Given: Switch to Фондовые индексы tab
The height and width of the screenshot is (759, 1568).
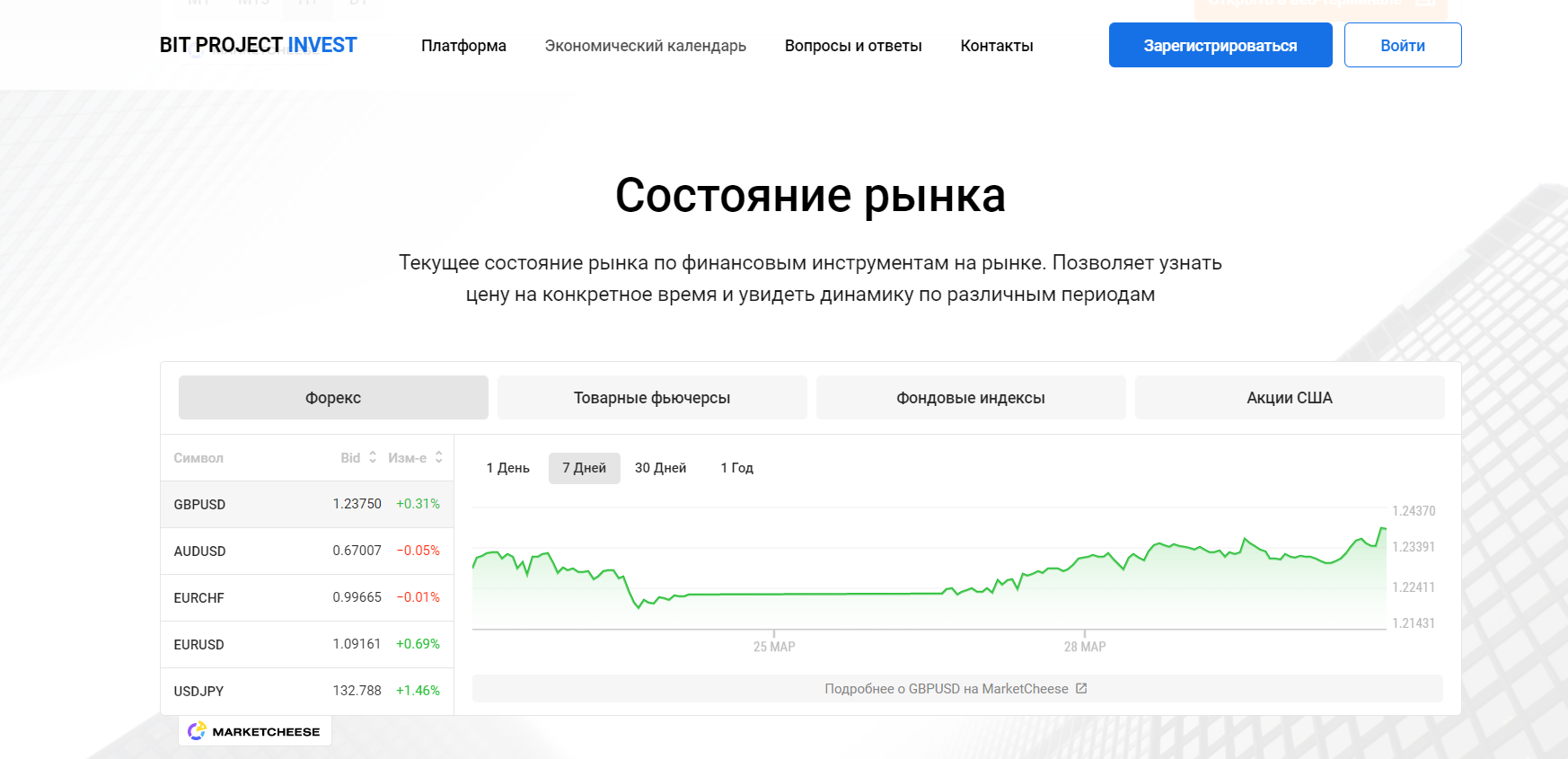Looking at the screenshot, I should [x=971, y=398].
